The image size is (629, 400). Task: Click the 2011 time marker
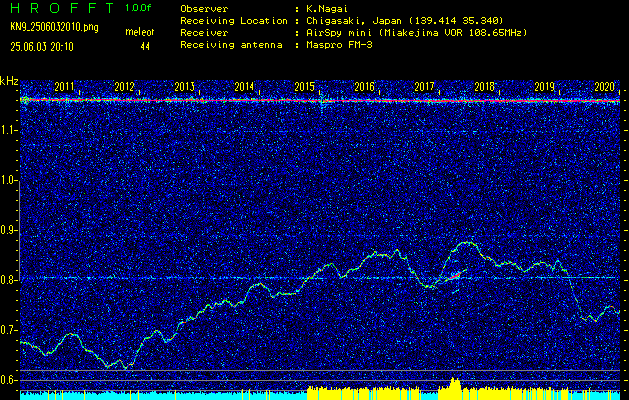(x=64, y=87)
